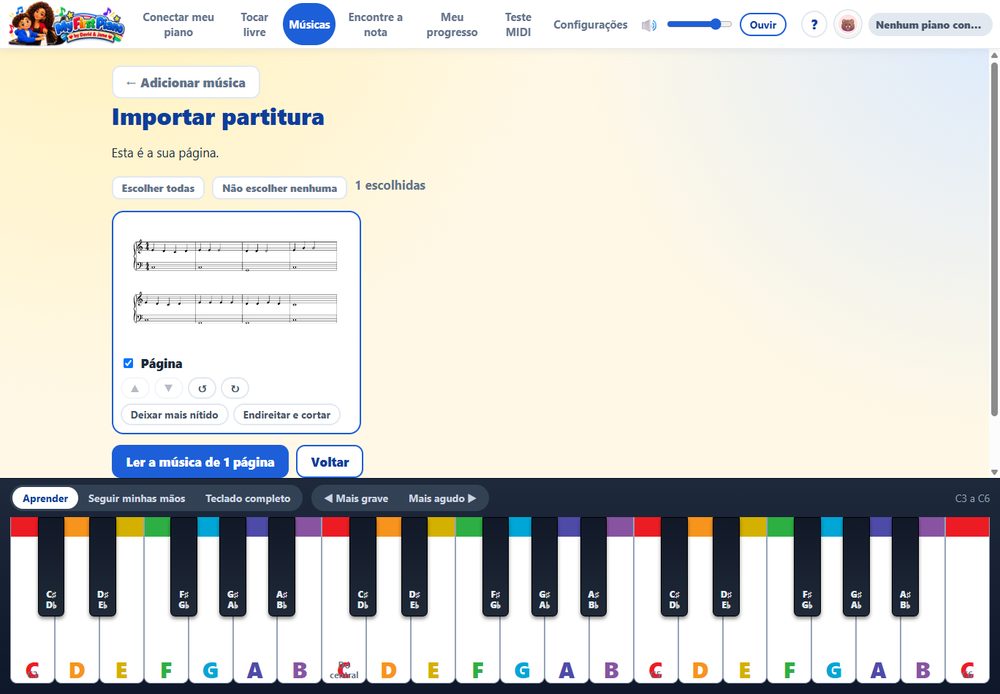Go to Tocar livre tab
Viewport: 1000px width, 694px height.
[x=254, y=24]
